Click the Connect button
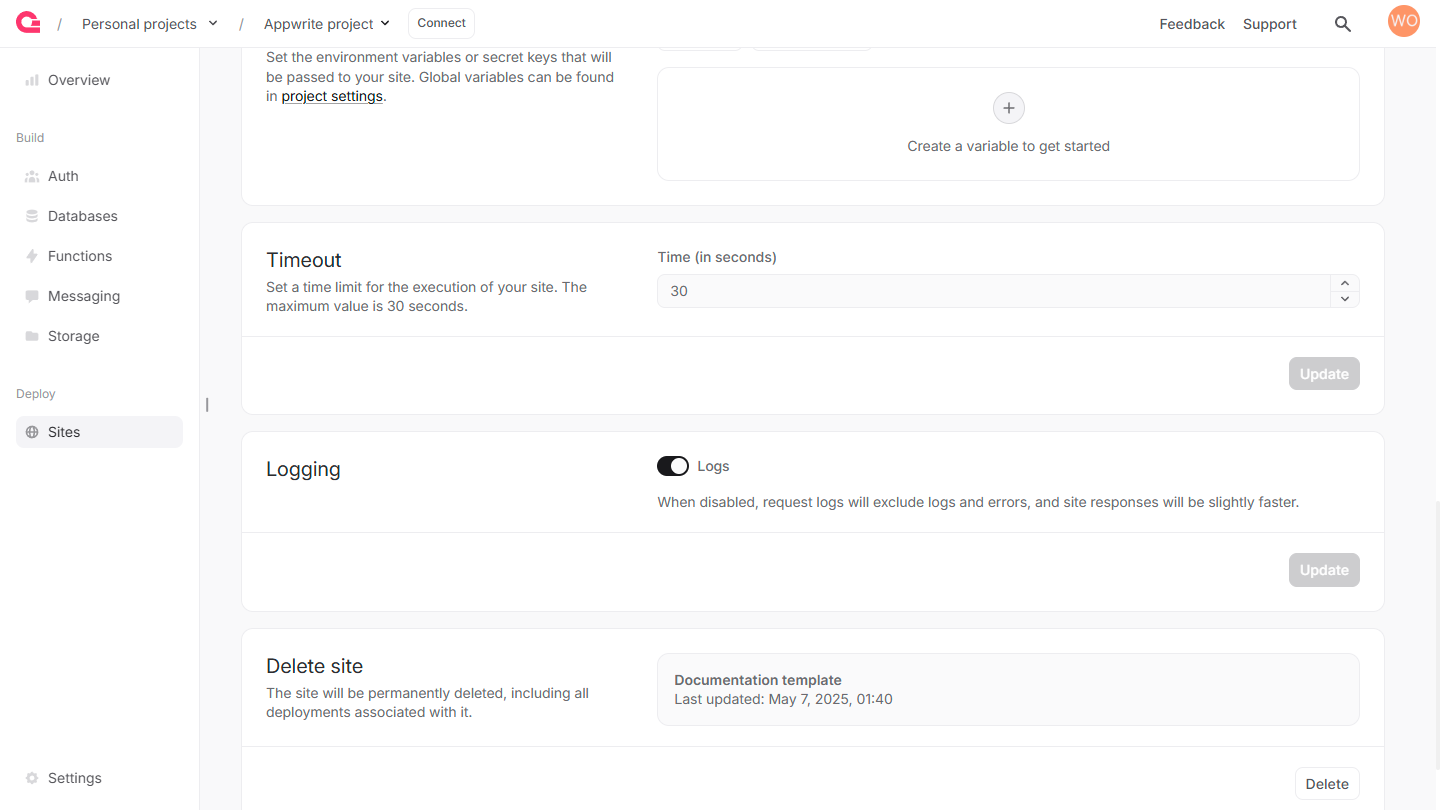Screen dimensions: 1440x810 [441, 23]
